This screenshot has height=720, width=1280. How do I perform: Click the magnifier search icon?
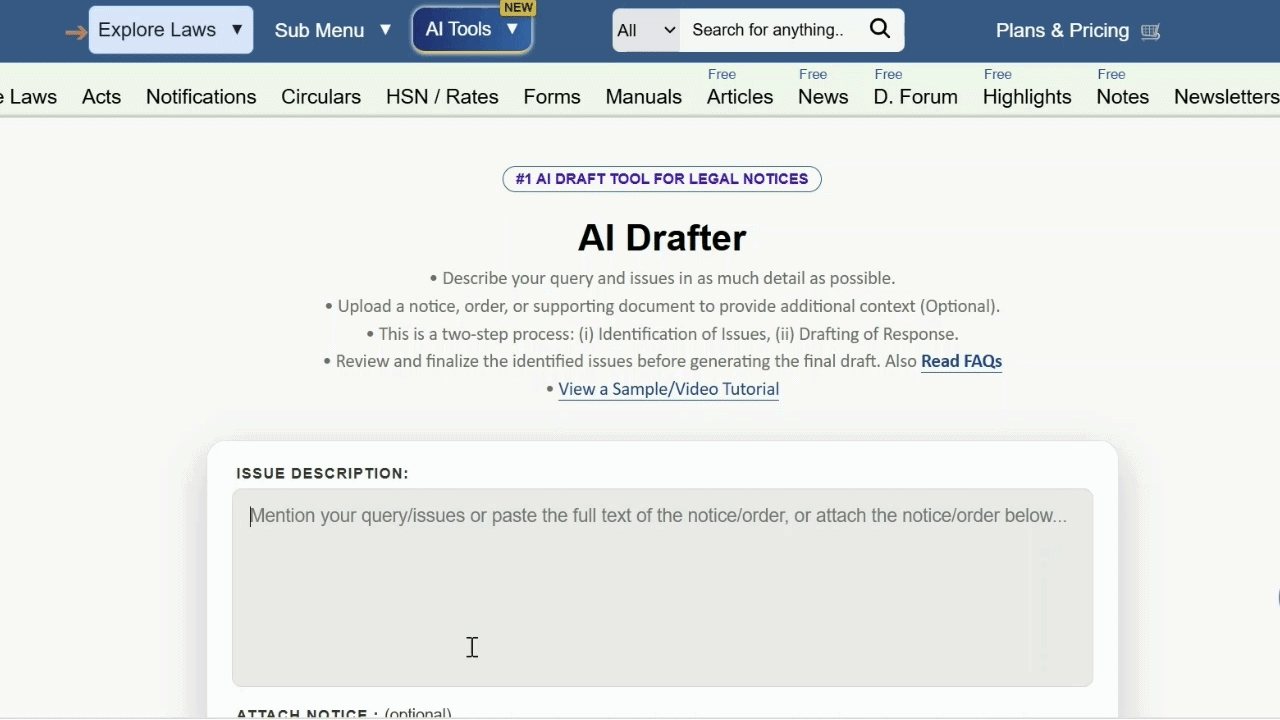(x=880, y=29)
